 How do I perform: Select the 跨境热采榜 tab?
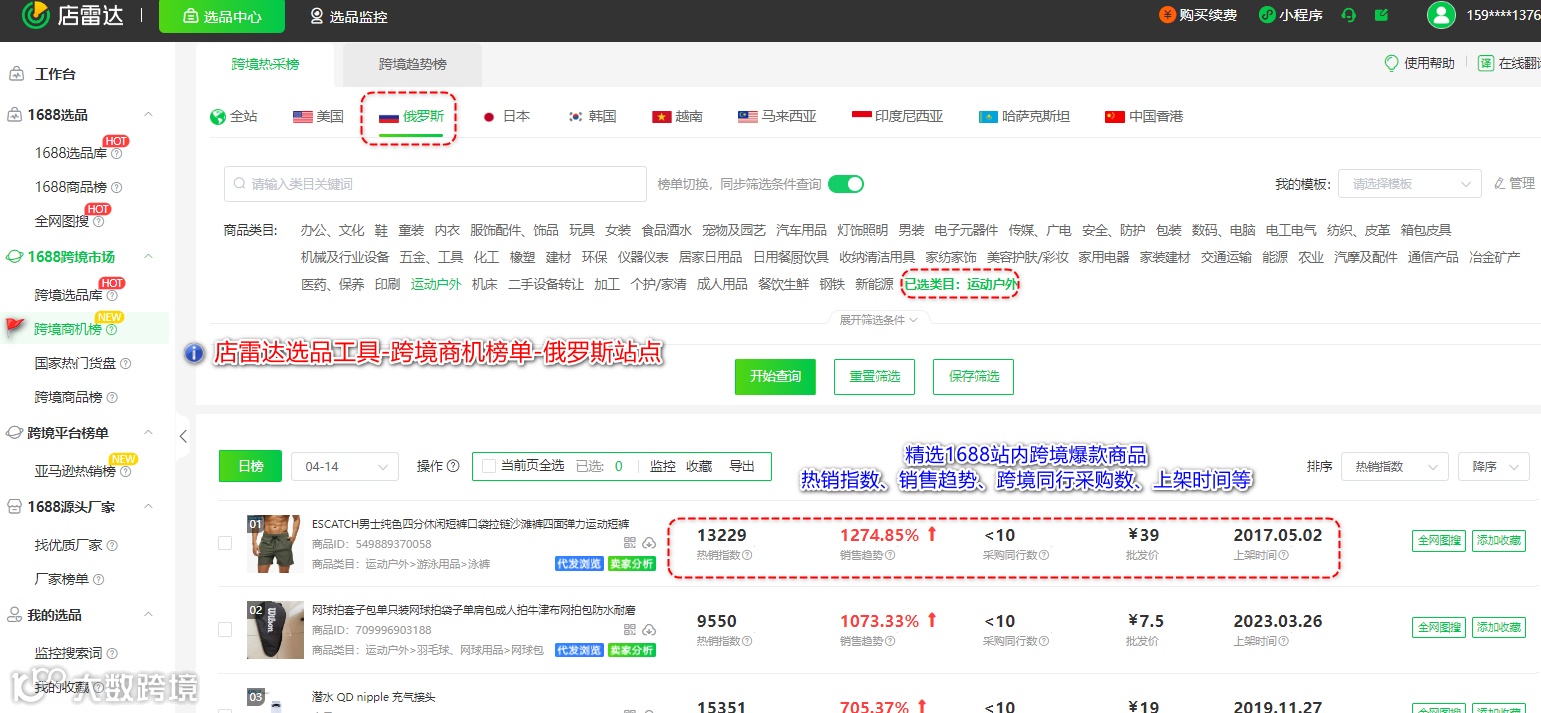(x=265, y=64)
